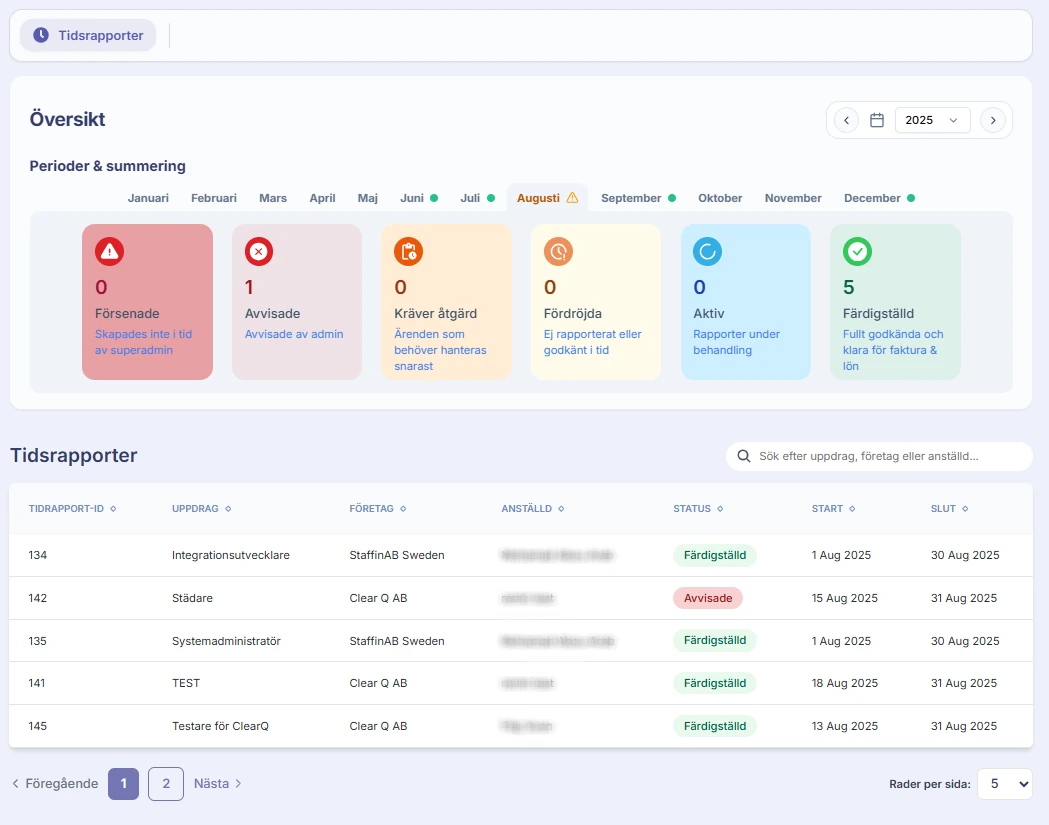
Task: Sort by FÖRETAG column
Action: [x=378, y=509]
